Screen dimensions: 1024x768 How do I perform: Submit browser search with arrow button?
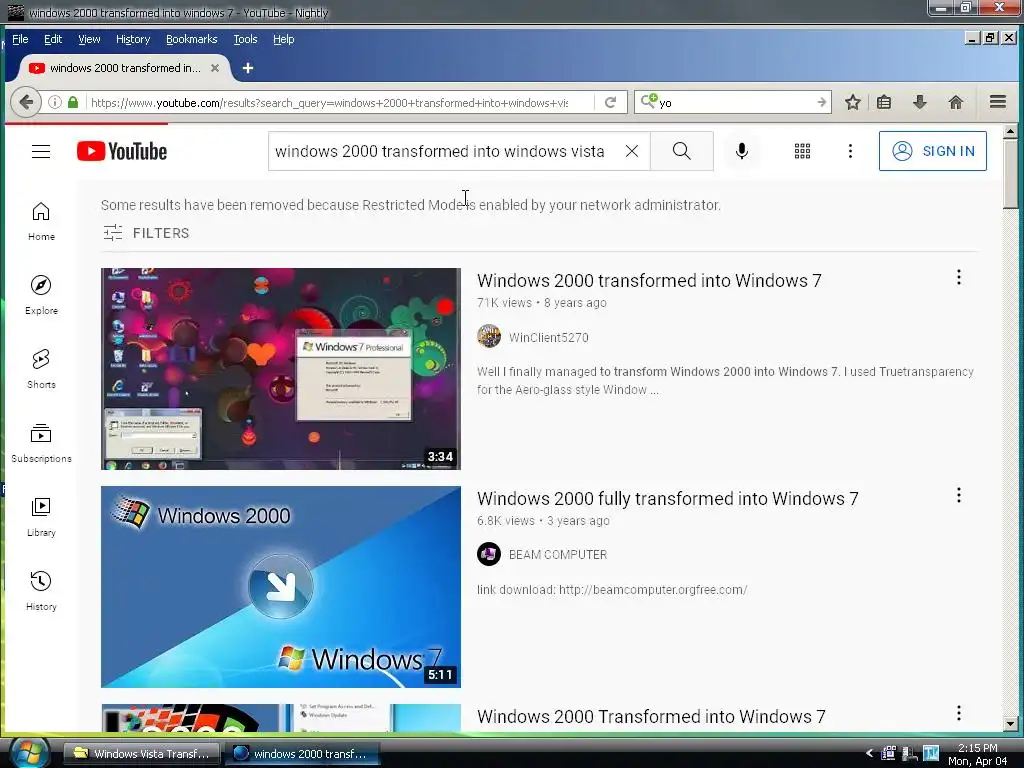pyautogui.click(x=821, y=102)
